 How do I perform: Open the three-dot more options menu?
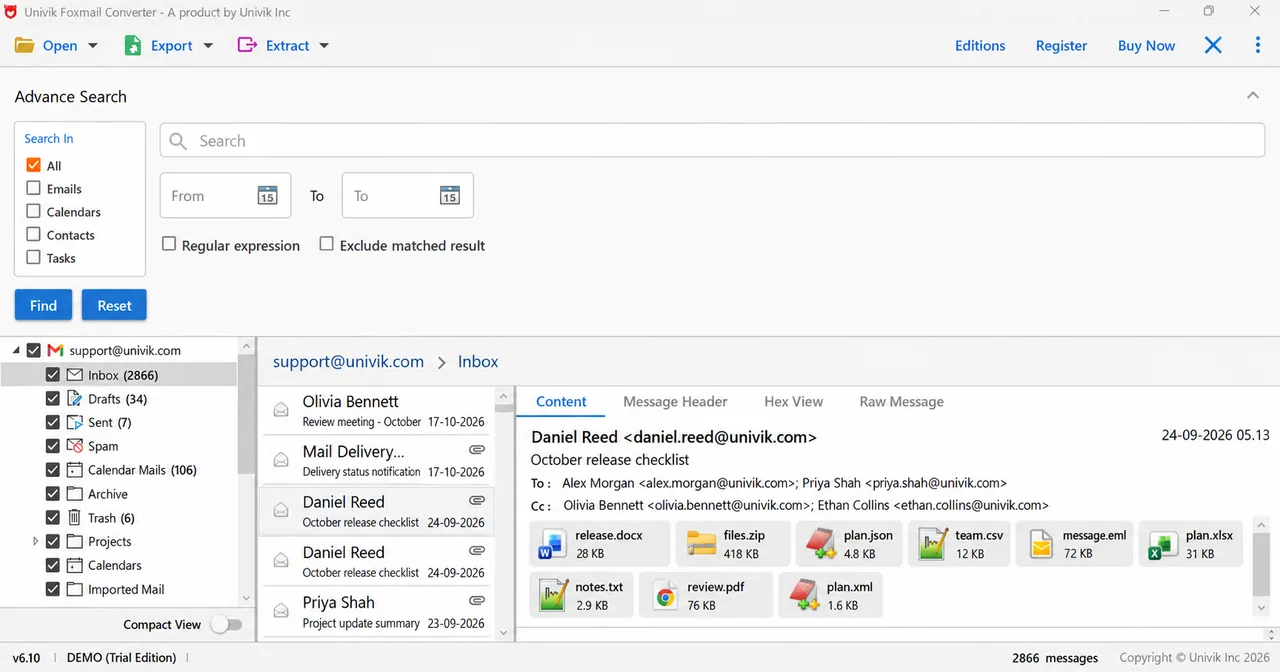(1258, 45)
